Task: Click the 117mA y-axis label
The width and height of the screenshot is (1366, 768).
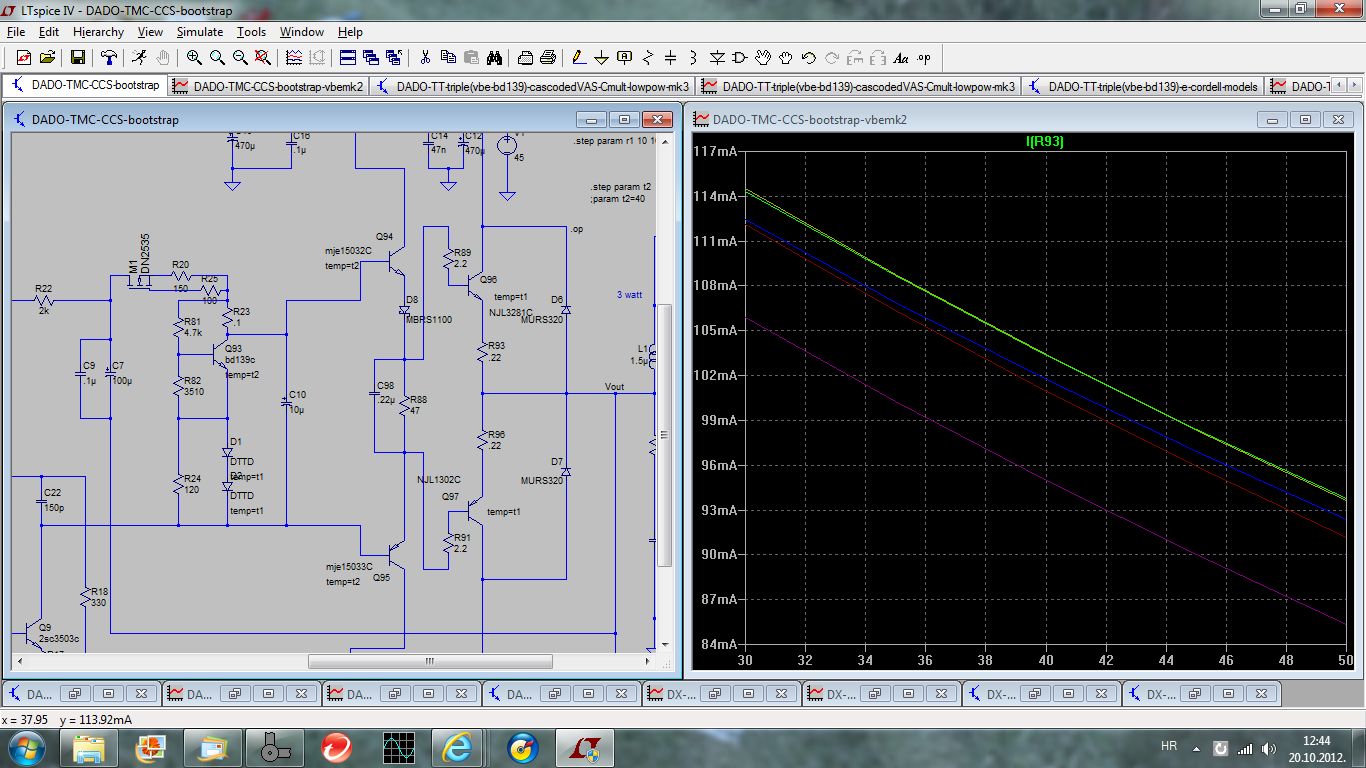Action: (x=714, y=151)
